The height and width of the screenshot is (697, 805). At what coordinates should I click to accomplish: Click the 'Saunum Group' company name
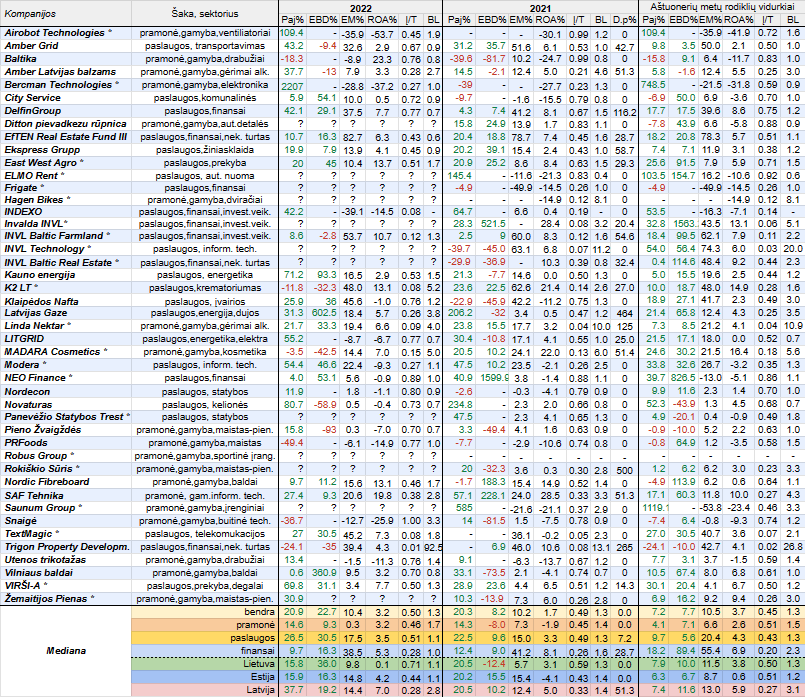point(66,508)
